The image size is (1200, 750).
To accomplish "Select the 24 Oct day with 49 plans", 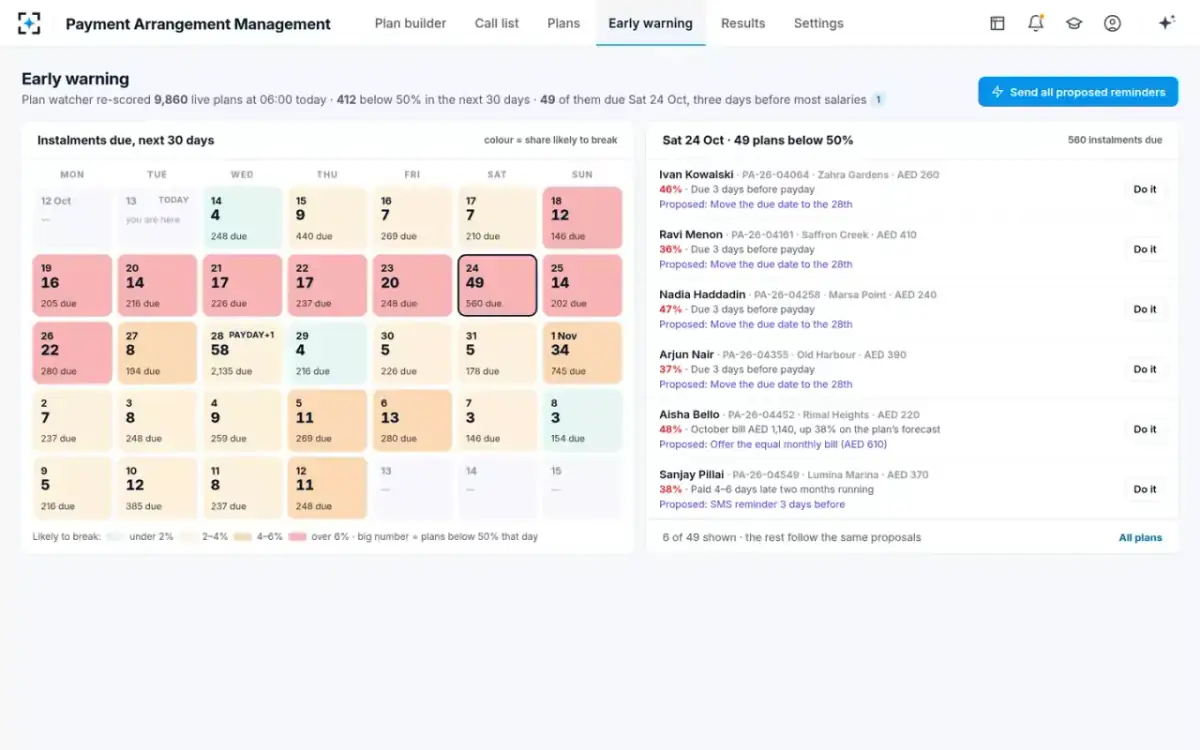I will (497, 285).
